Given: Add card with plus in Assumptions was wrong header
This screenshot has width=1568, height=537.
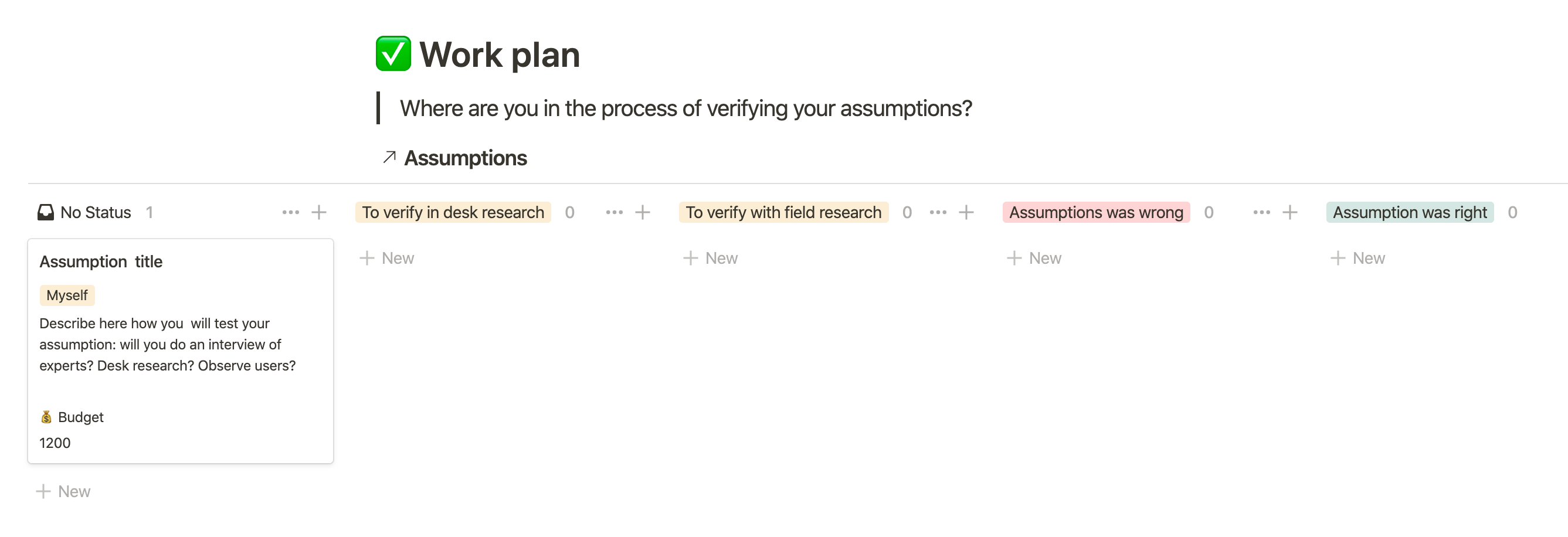Looking at the screenshot, I should 1289,212.
